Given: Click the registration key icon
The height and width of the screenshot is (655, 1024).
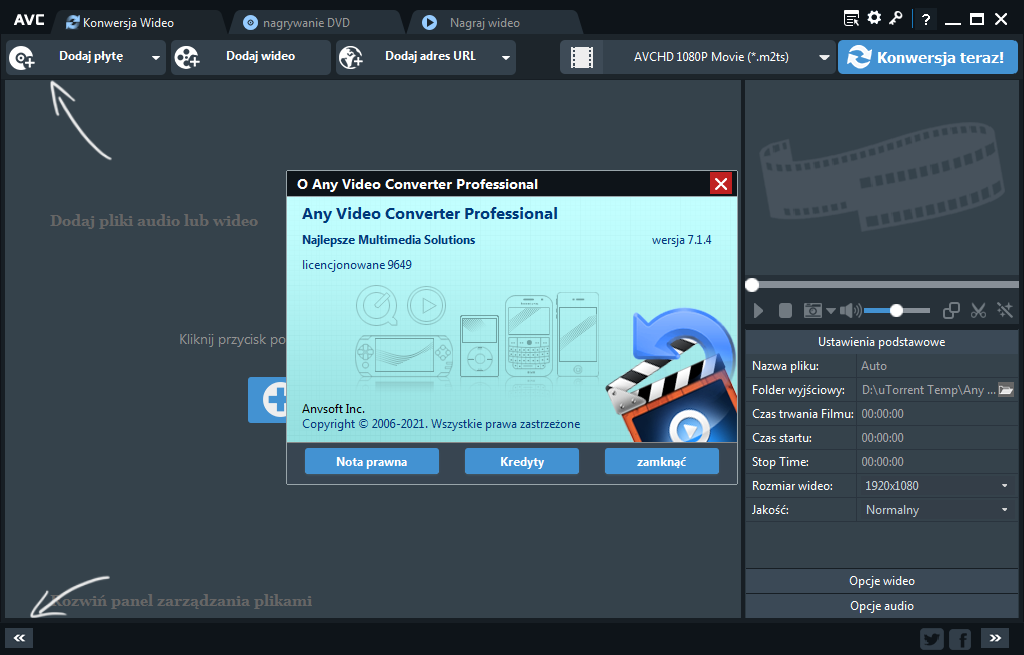Looking at the screenshot, I should 896,18.
